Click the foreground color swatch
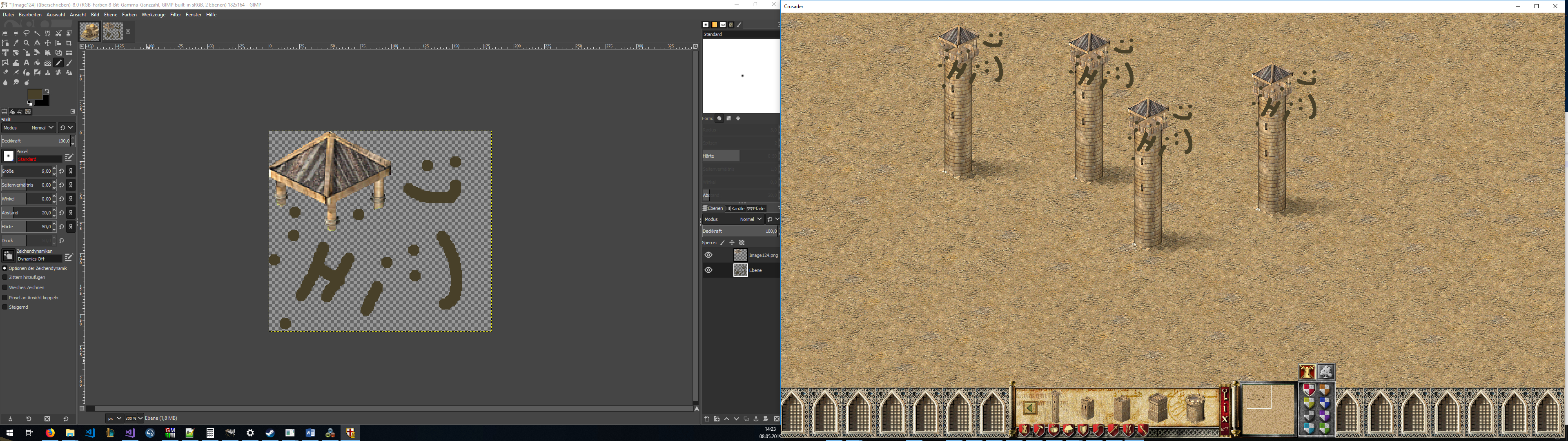 point(35,94)
